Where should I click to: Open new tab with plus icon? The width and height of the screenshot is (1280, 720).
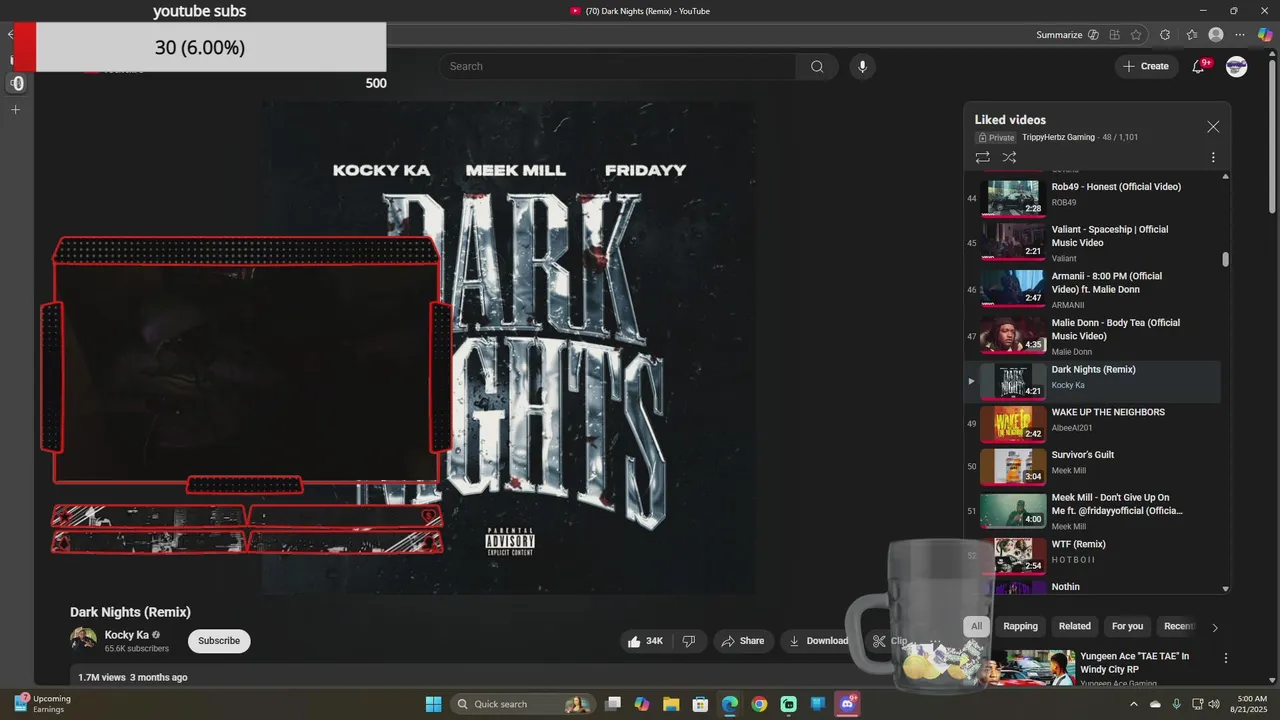tap(15, 109)
